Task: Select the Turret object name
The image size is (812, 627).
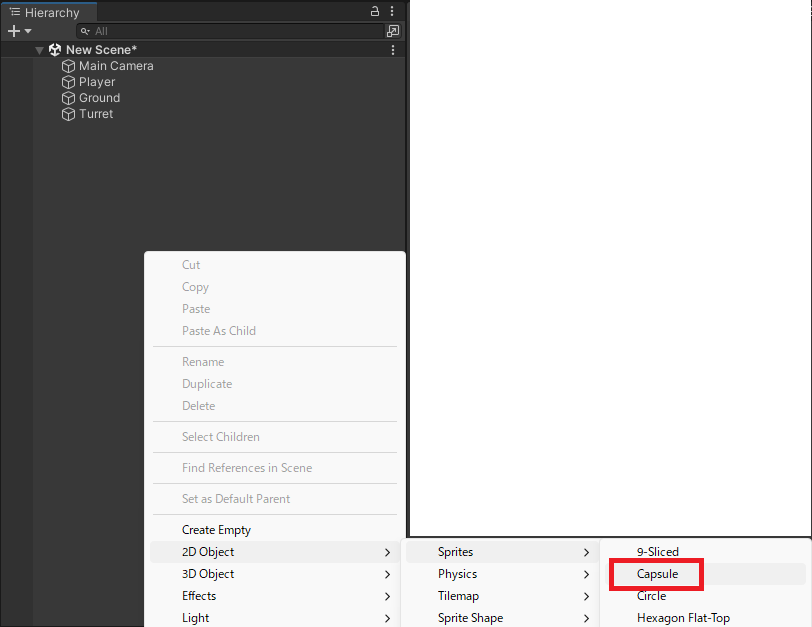Action: coord(96,114)
